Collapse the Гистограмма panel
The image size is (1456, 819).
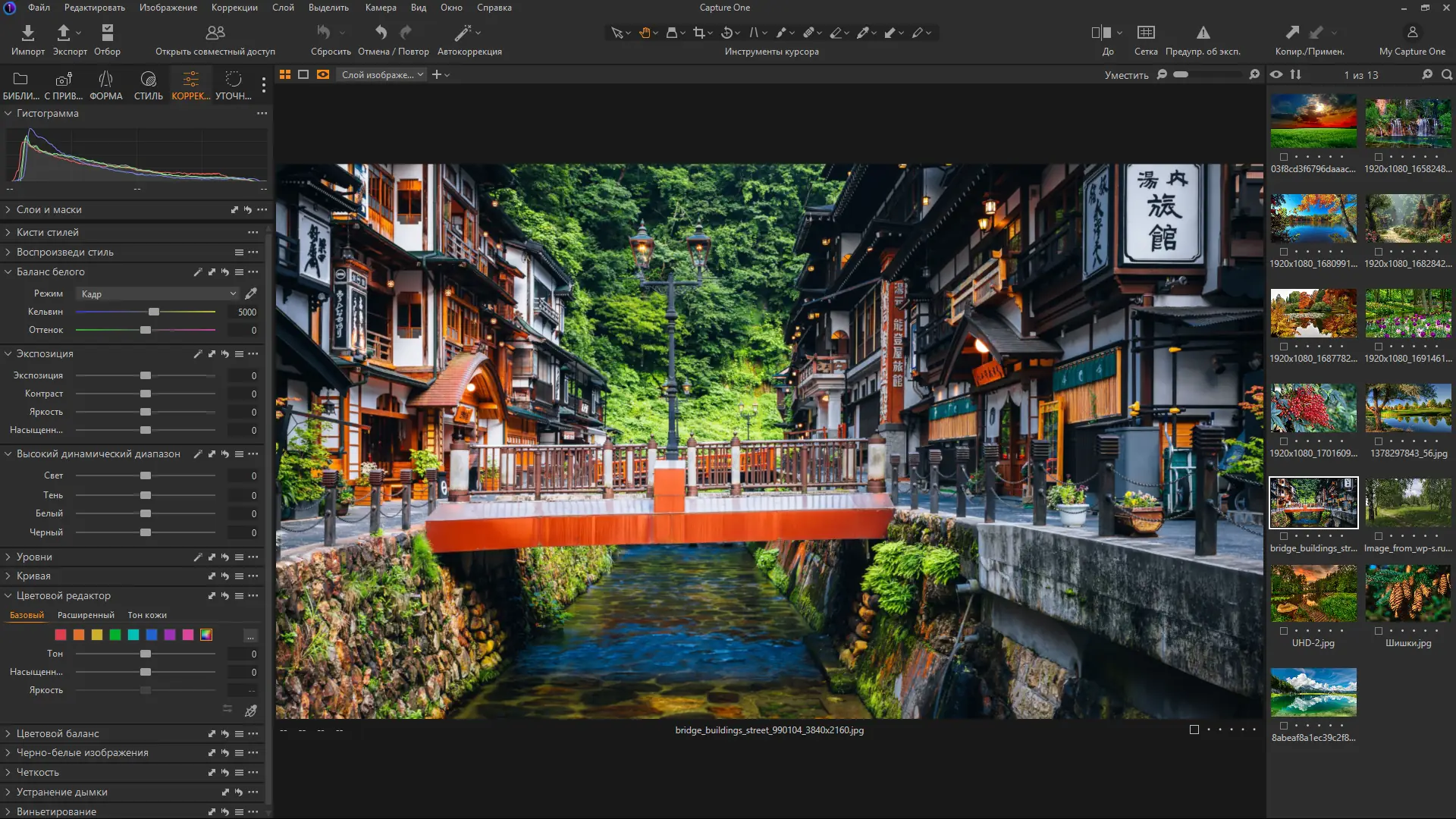(x=8, y=113)
